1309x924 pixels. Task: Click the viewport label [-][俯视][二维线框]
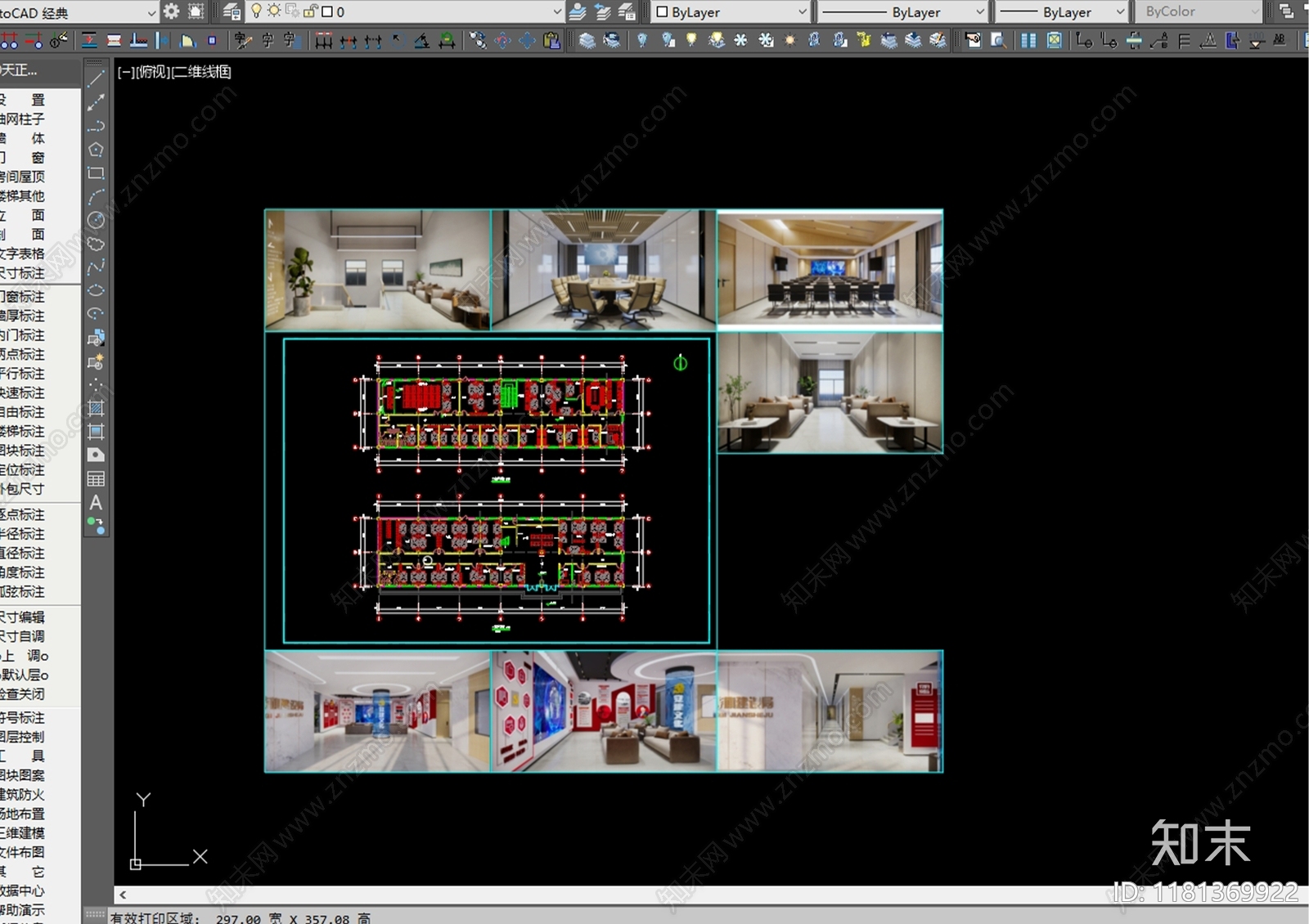(174, 72)
